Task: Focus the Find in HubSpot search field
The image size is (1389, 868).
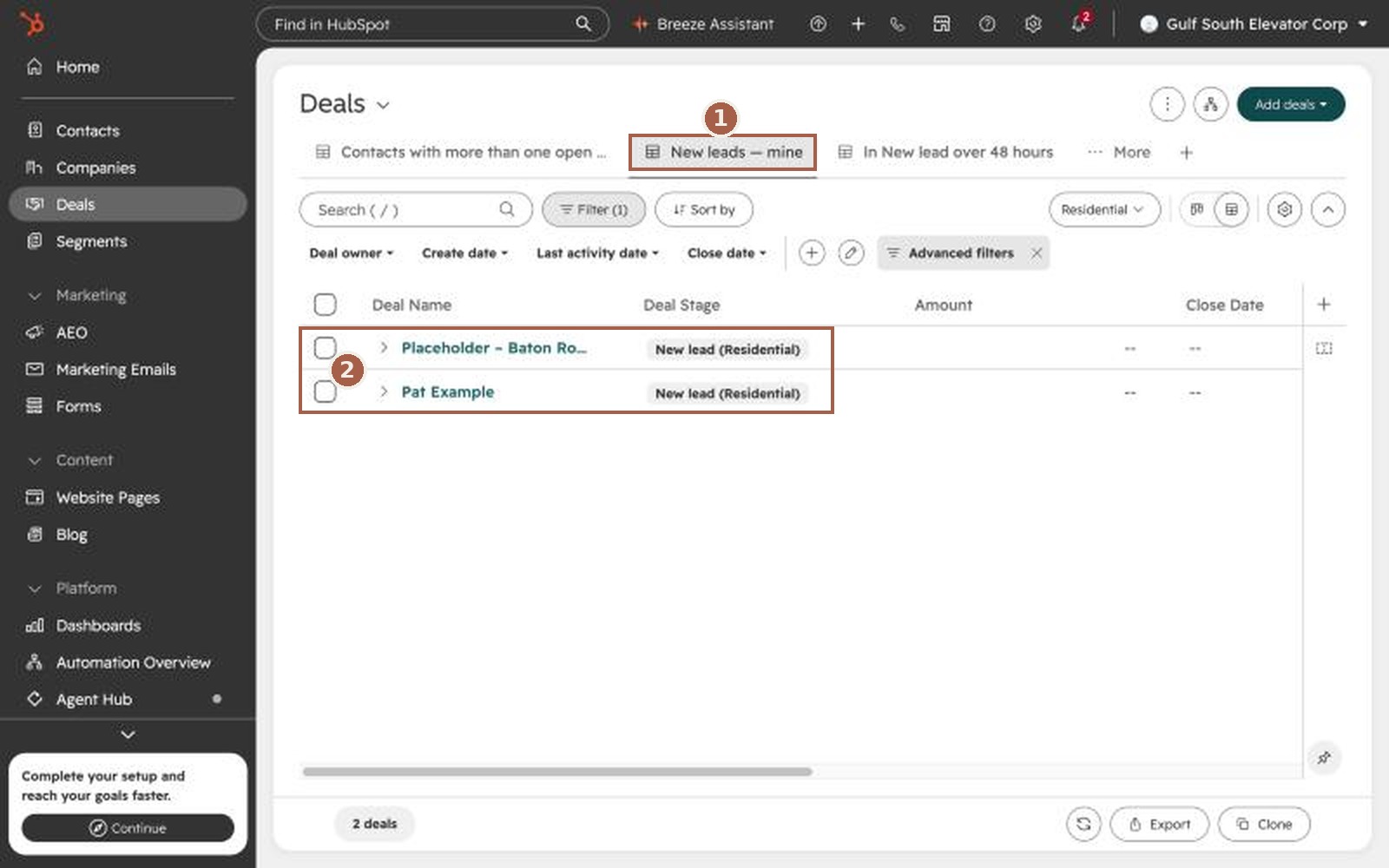Action: pyautogui.click(x=432, y=24)
